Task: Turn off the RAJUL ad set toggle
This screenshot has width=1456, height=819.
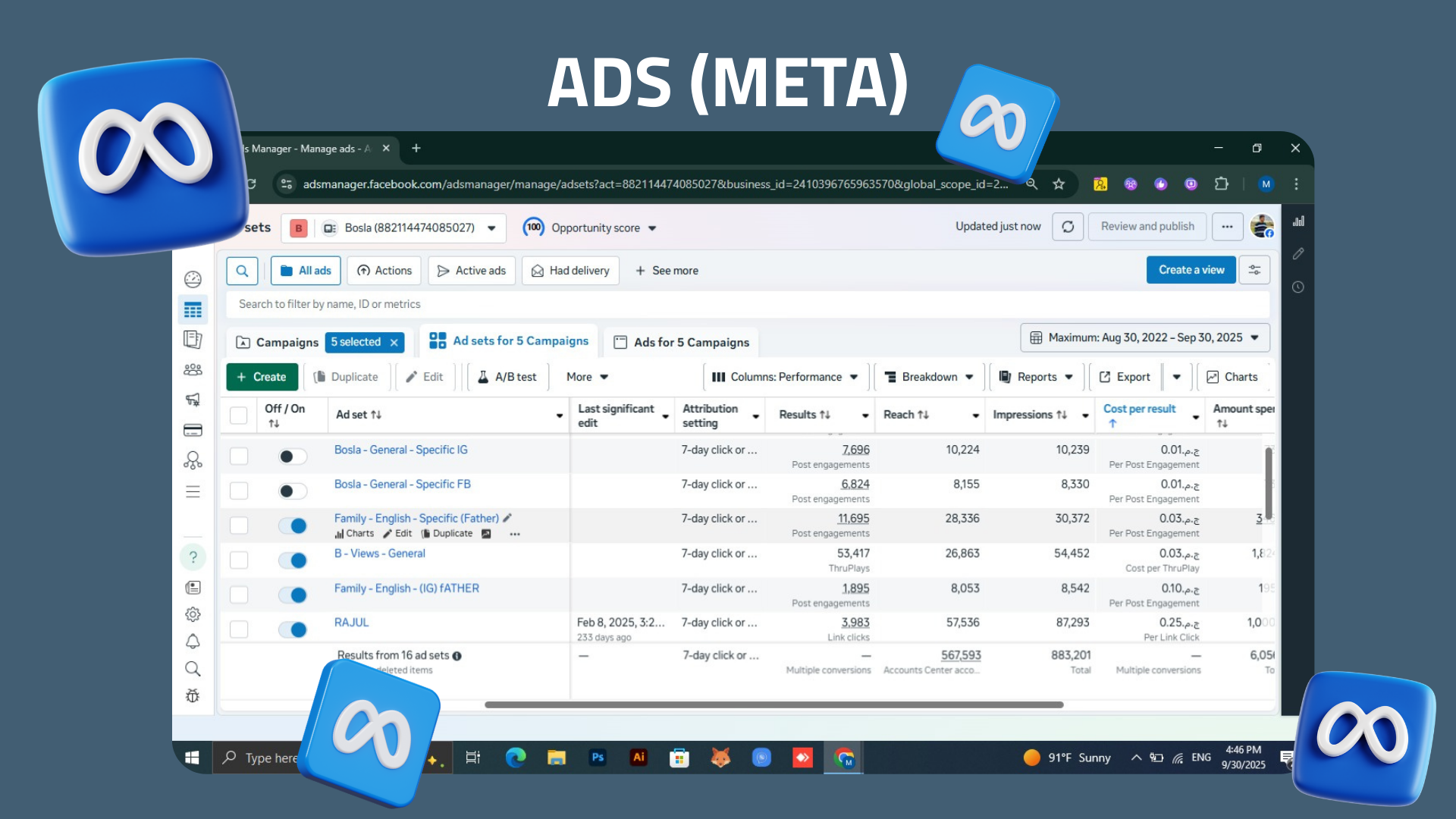Action: click(x=292, y=629)
